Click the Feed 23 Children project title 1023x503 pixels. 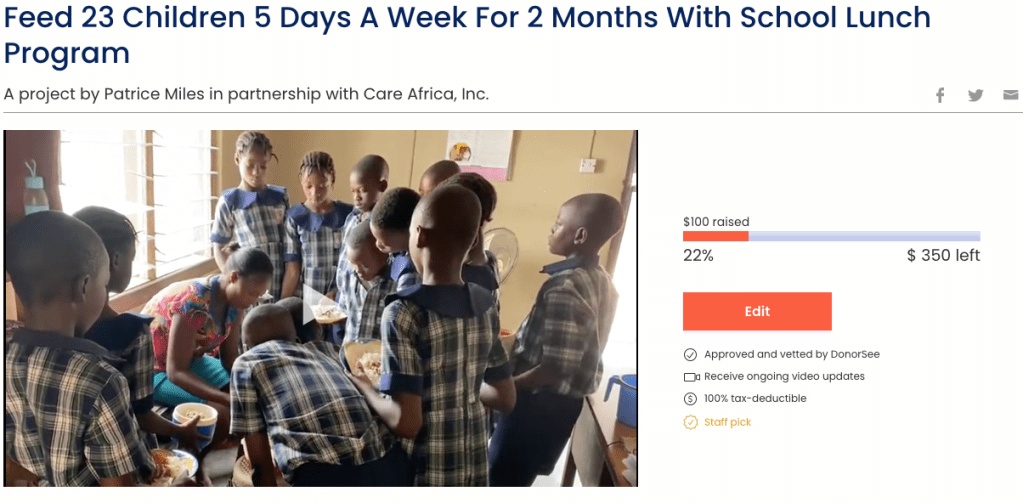point(467,34)
